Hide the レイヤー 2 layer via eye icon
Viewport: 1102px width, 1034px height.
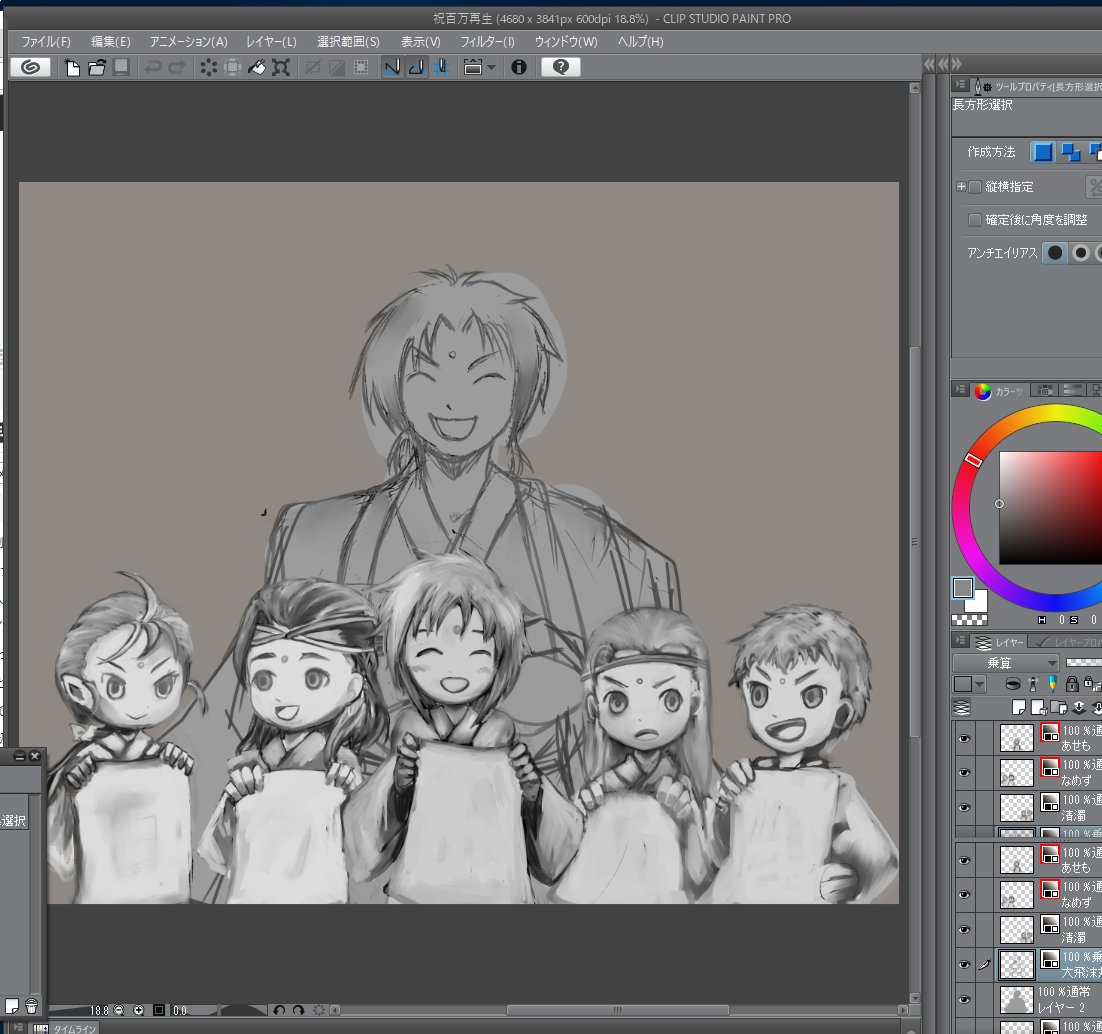(964, 998)
